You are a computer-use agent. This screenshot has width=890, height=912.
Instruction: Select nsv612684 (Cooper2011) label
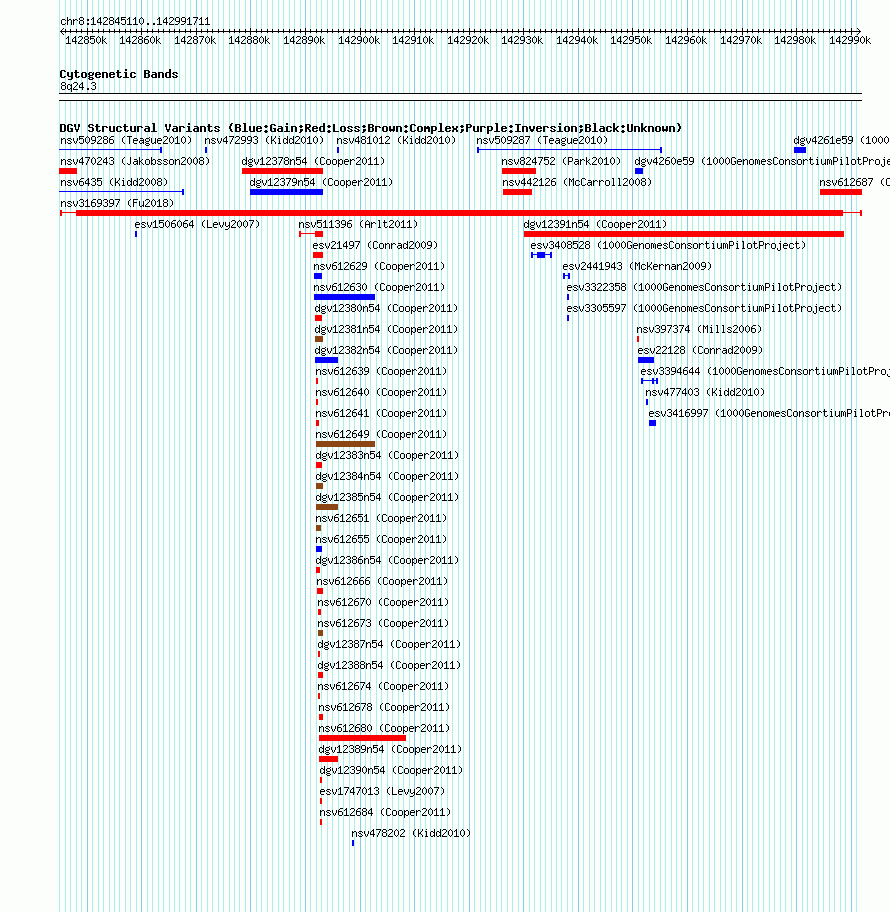pos(386,812)
